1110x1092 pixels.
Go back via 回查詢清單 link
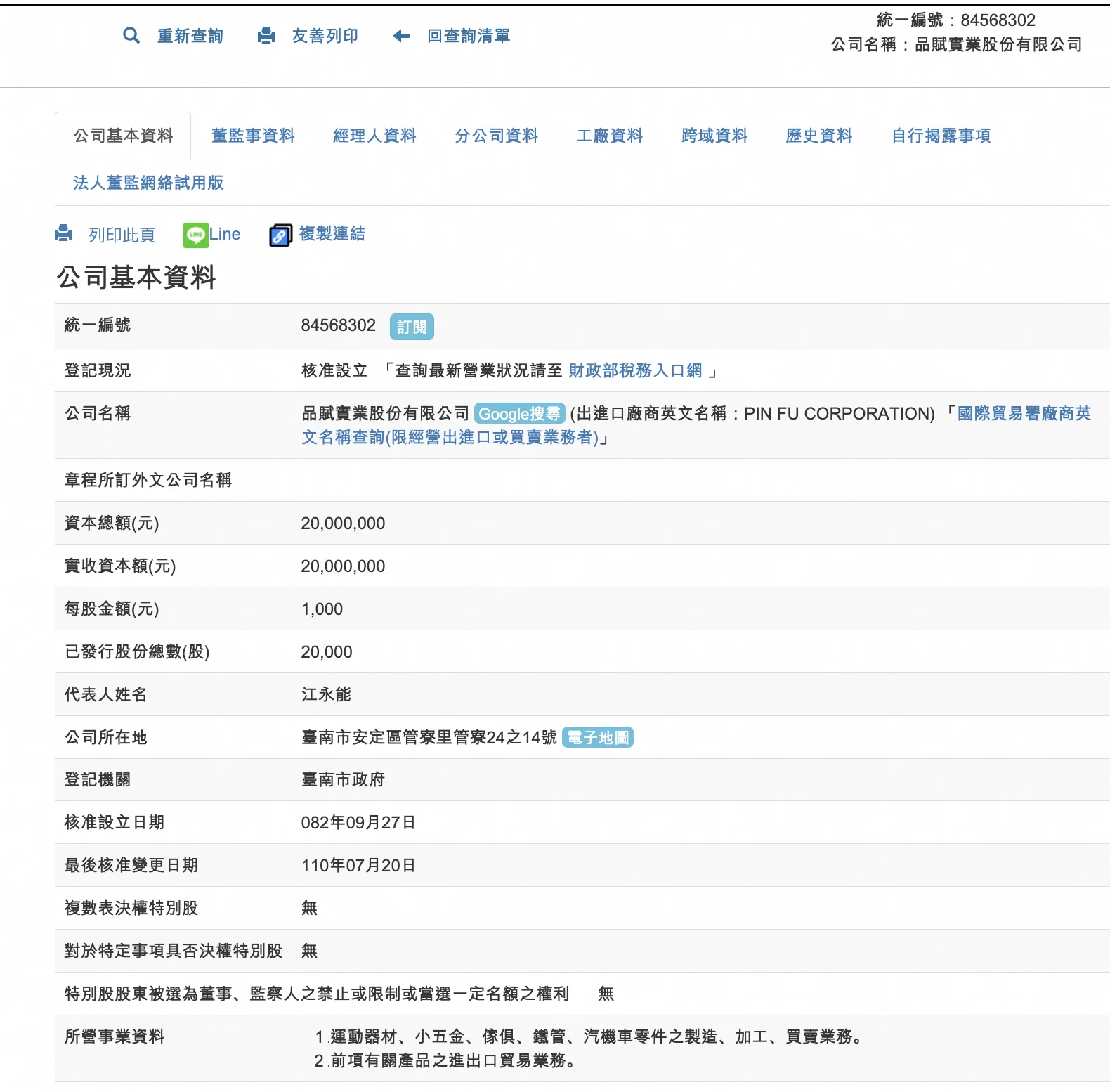tap(469, 36)
